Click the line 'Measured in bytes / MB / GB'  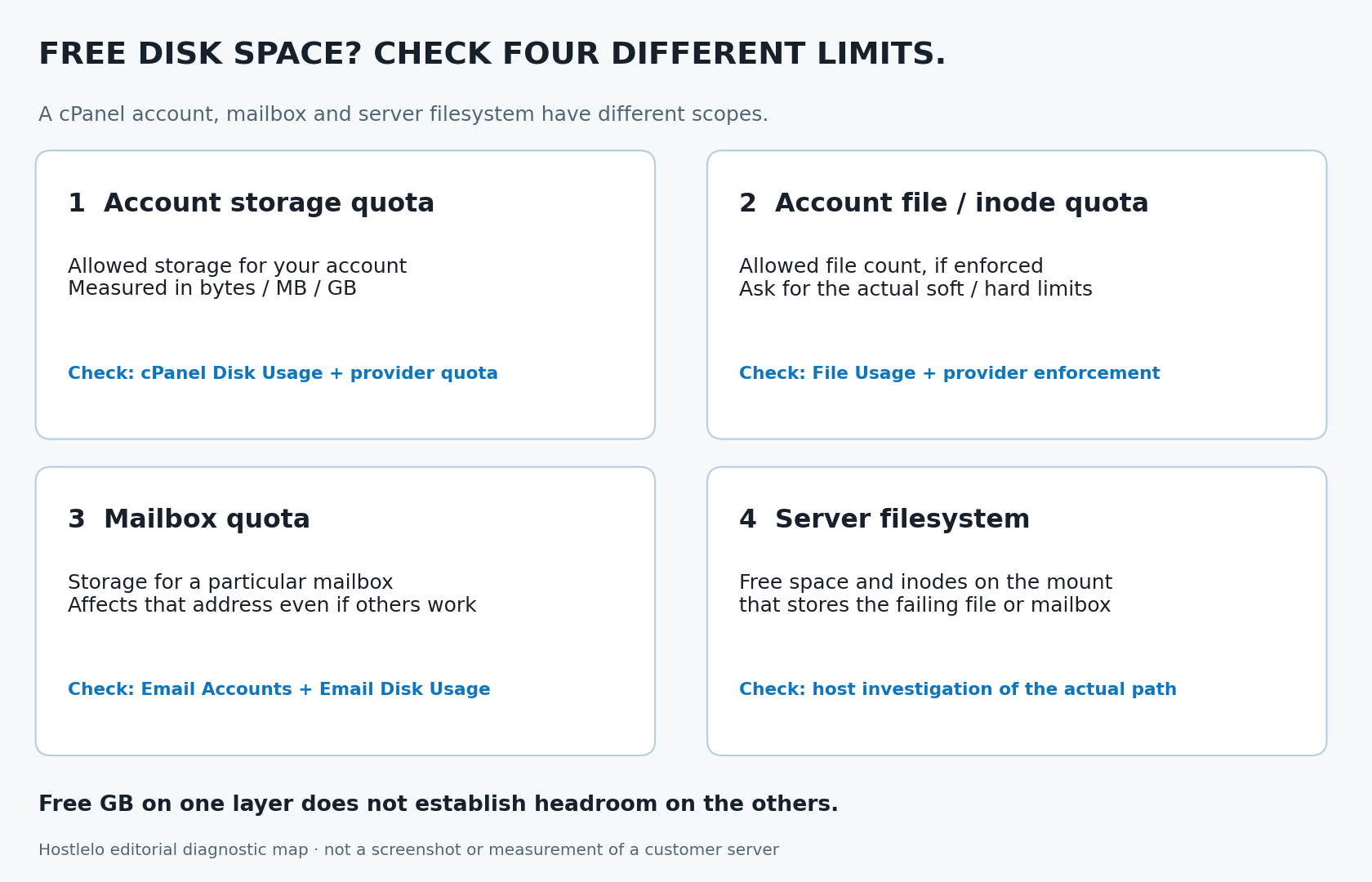[x=212, y=289]
